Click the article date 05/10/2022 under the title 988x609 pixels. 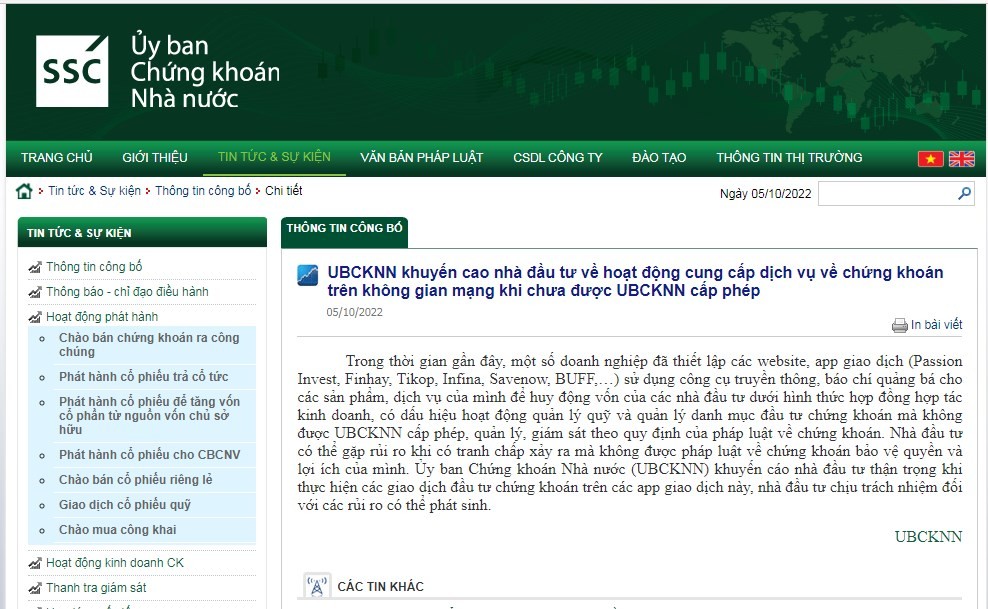point(354,312)
